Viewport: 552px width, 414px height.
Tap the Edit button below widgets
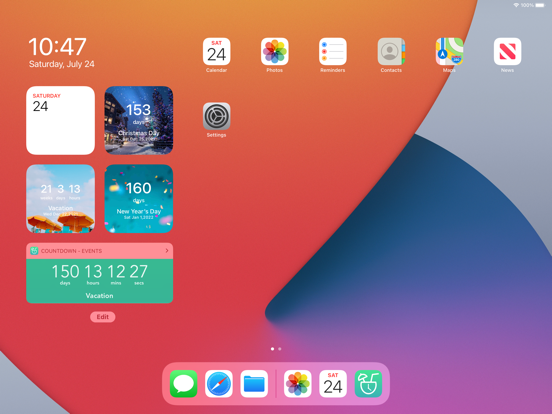point(102,317)
